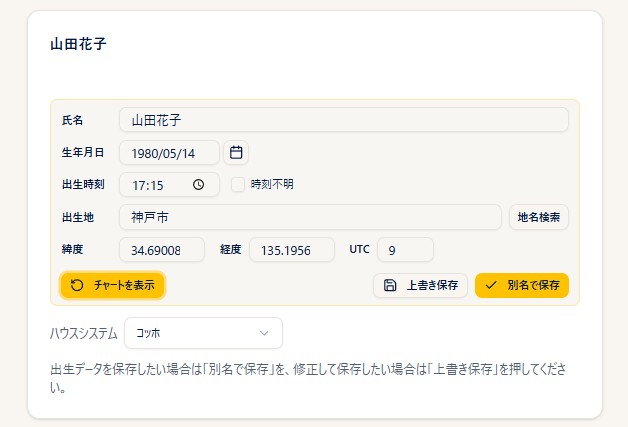Image resolution: width=628 pixels, height=427 pixels.
Task: Save with 上書き保存 button
Action: pyautogui.click(x=420, y=285)
